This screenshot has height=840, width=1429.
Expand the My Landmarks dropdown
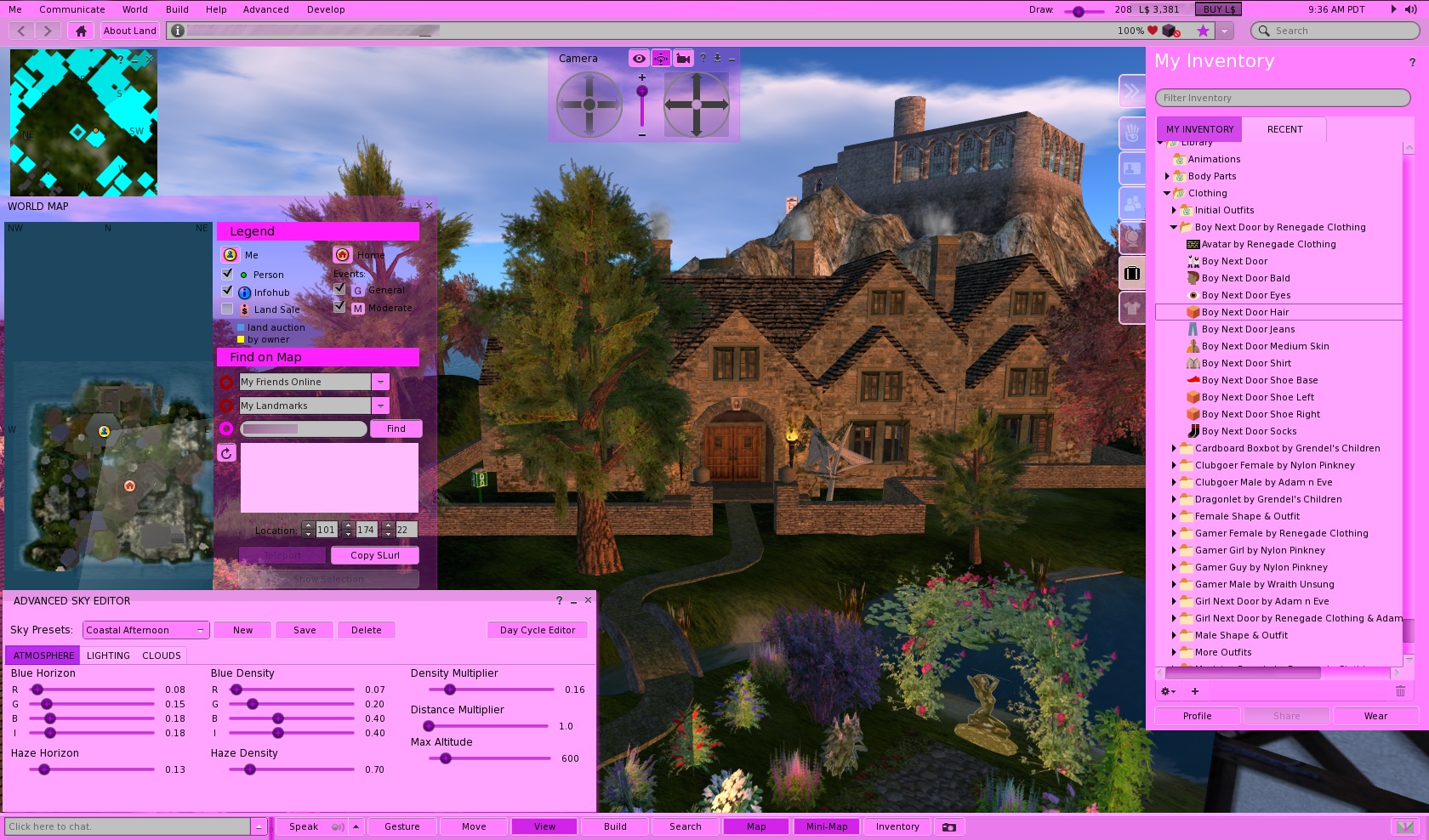pos(381,406)
